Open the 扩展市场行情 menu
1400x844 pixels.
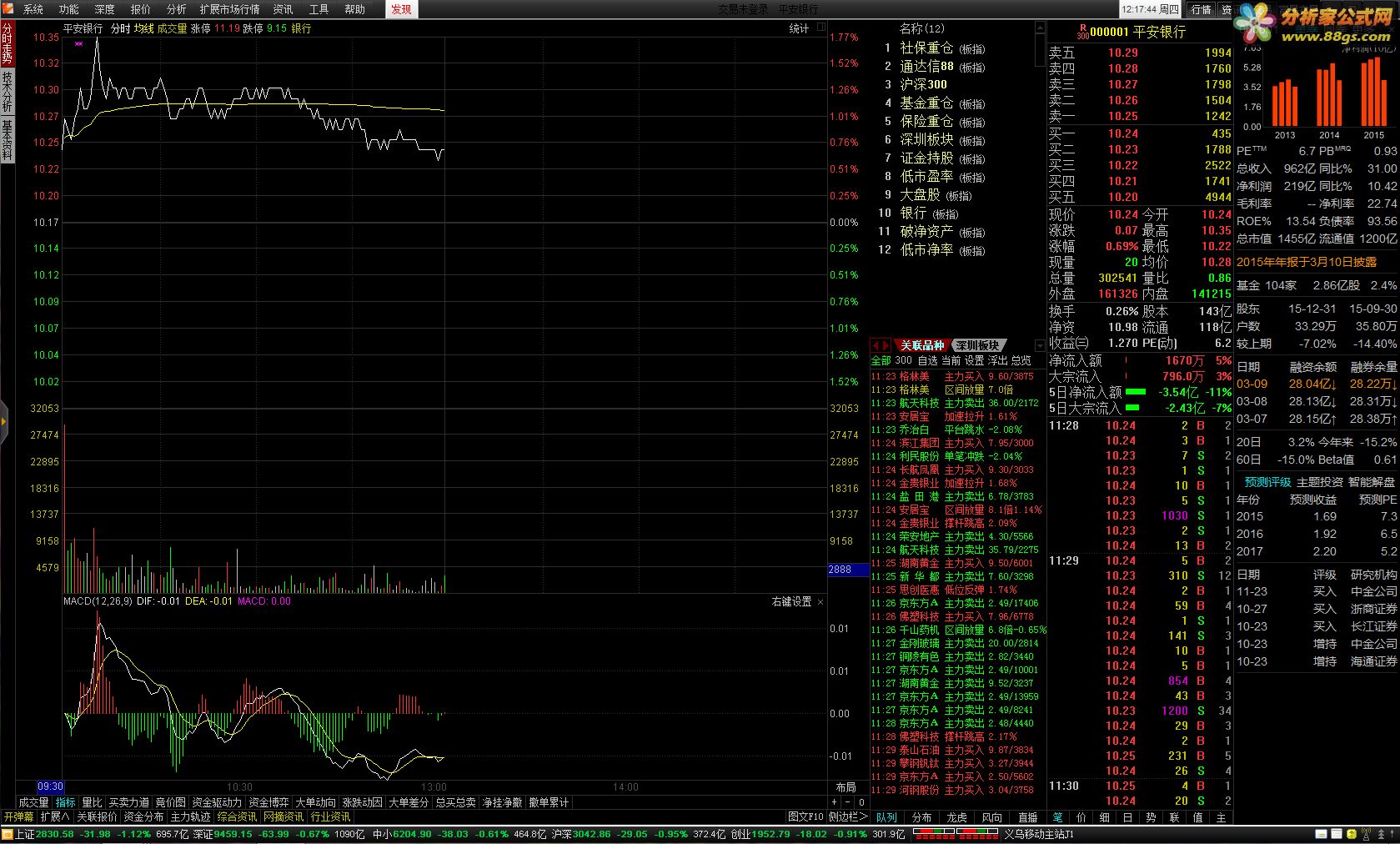click(229, 9)
